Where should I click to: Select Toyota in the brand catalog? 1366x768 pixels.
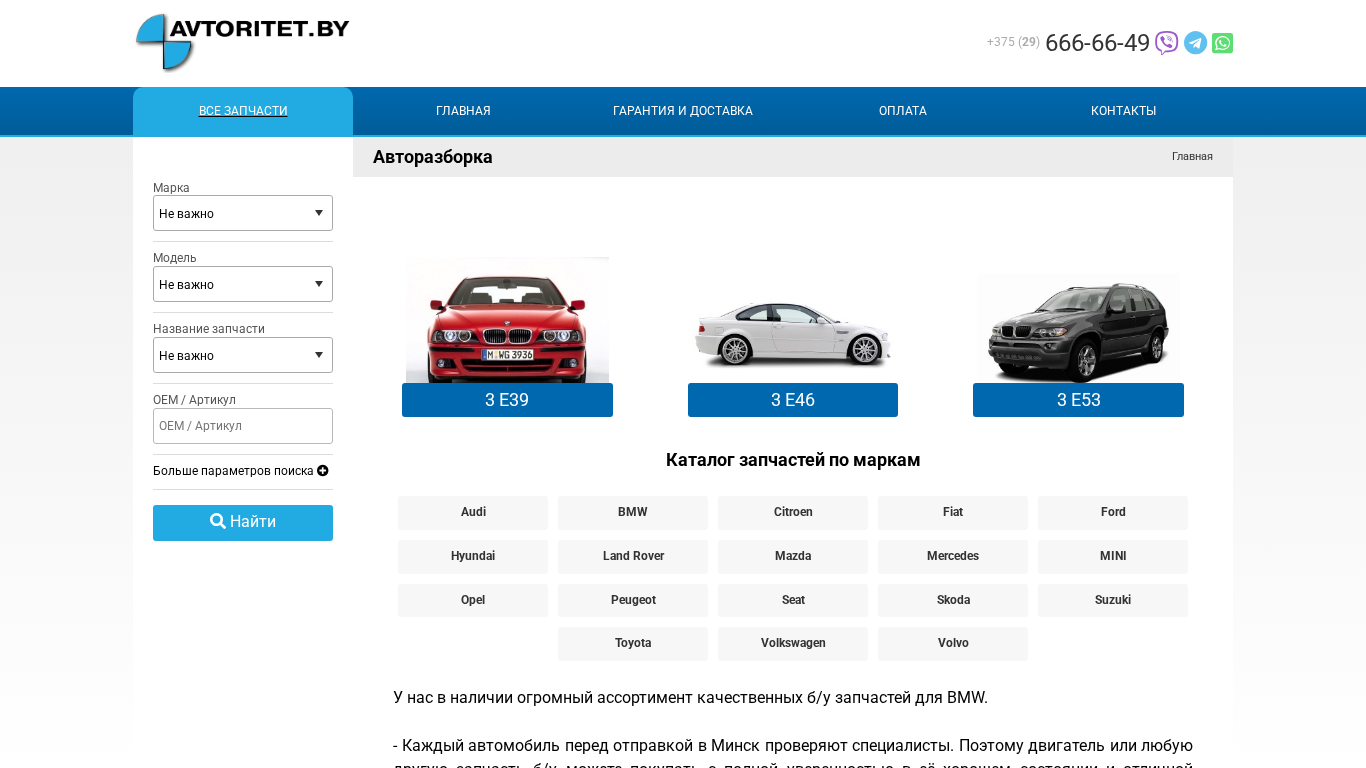(x=633, y=644)
